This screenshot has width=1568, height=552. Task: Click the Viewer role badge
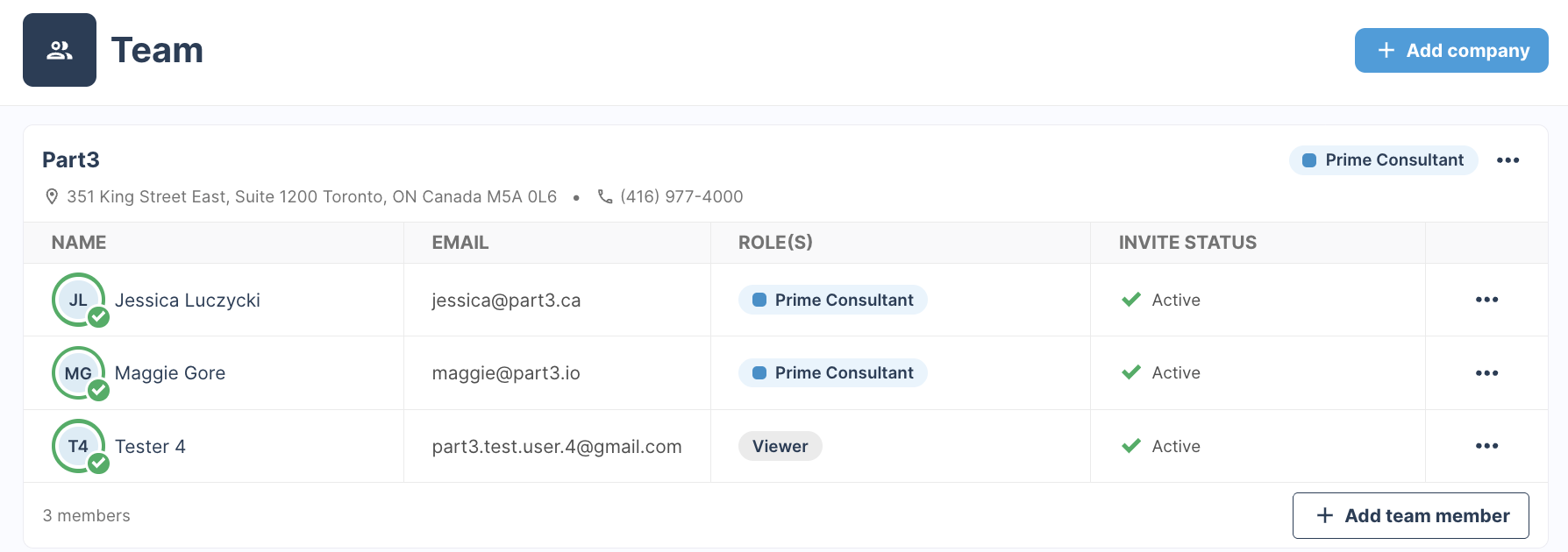780,446
